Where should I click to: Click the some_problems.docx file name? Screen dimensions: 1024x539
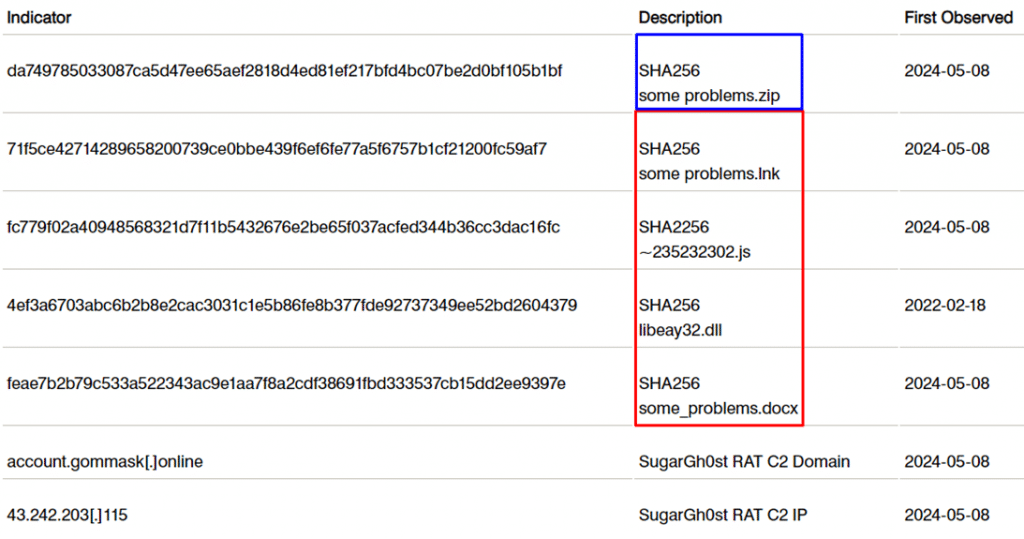718,409
